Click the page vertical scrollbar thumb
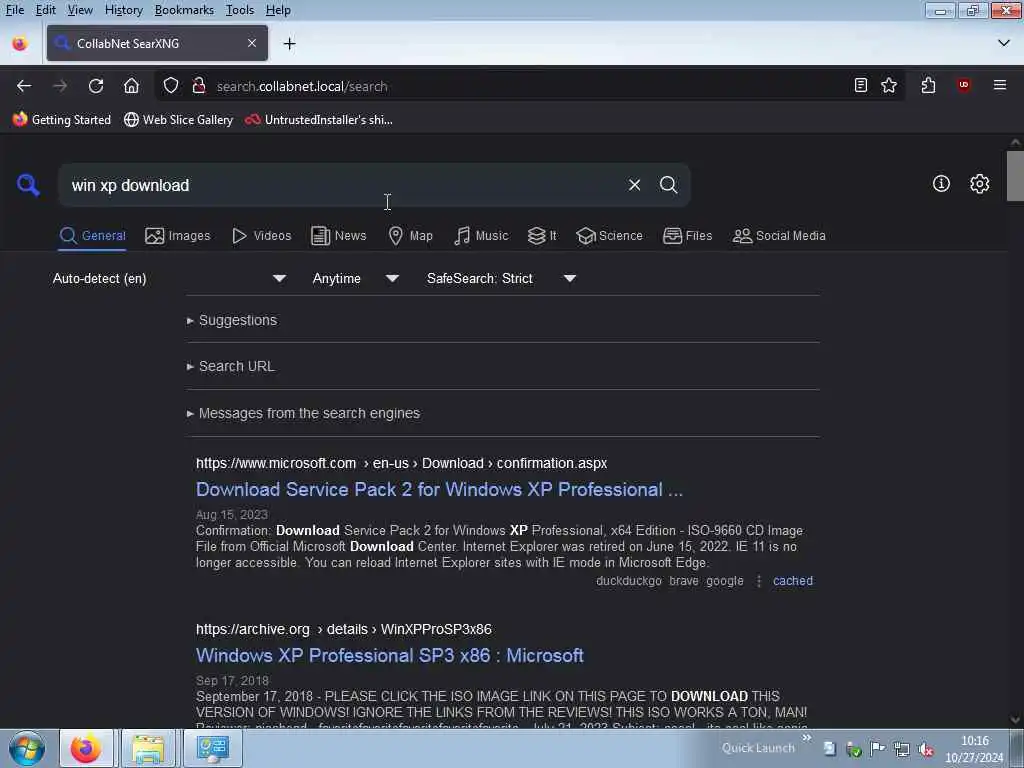 point(1015,176)
